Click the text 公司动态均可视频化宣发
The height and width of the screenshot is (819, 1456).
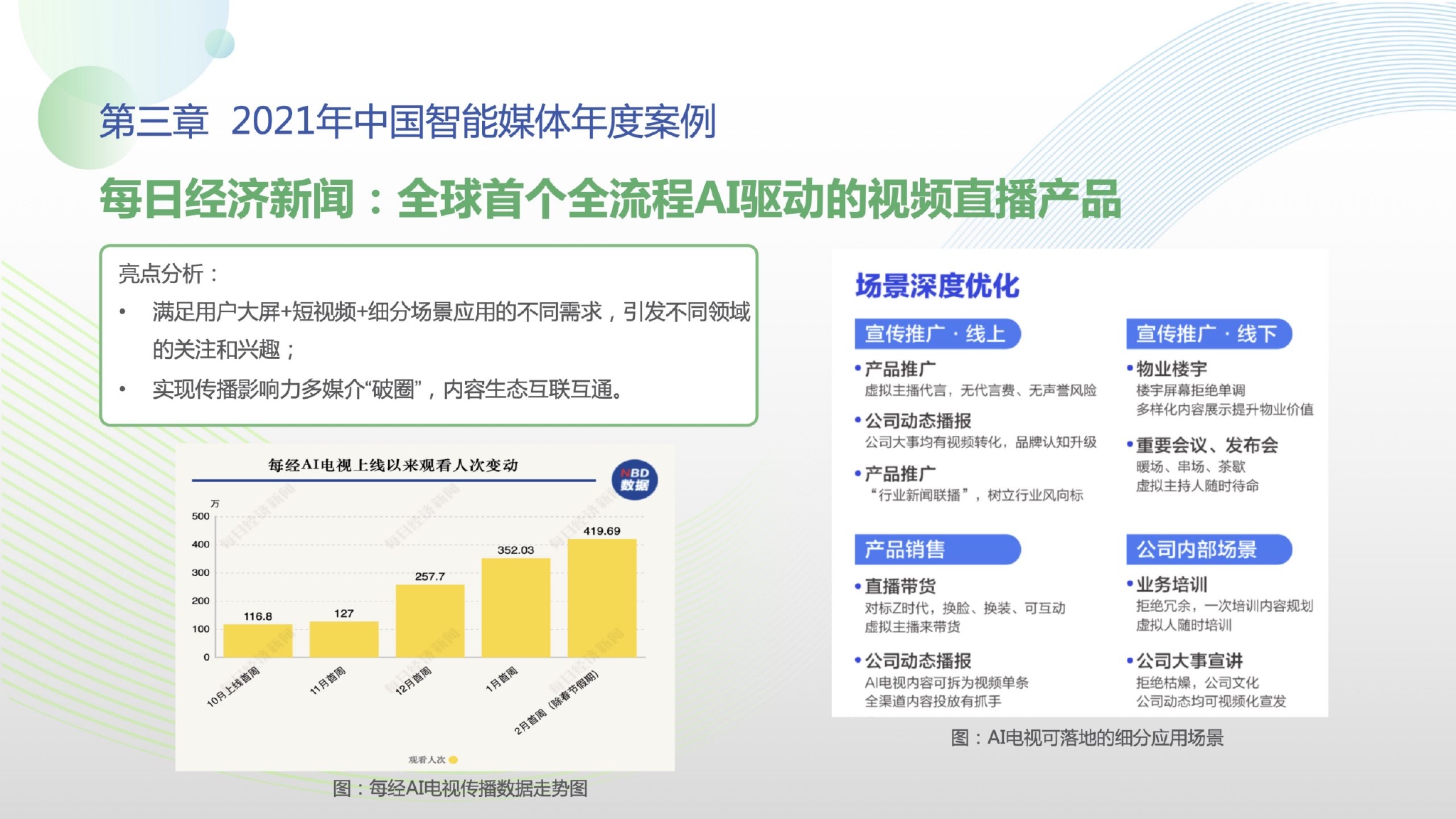click(x=1211, y=702)
